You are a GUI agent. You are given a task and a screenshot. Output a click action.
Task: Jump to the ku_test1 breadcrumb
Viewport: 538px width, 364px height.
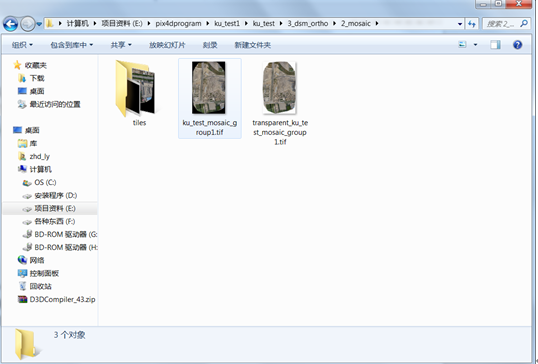[x=227, y=23]
